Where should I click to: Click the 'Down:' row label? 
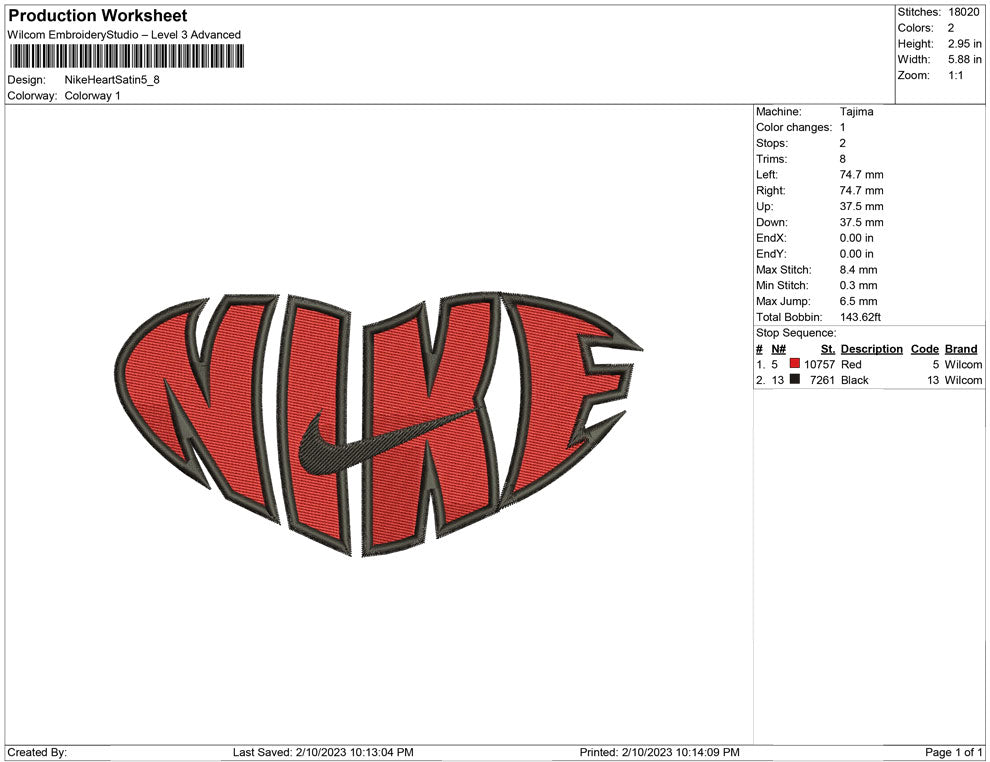pyautogui.click(x=772, y=222)
